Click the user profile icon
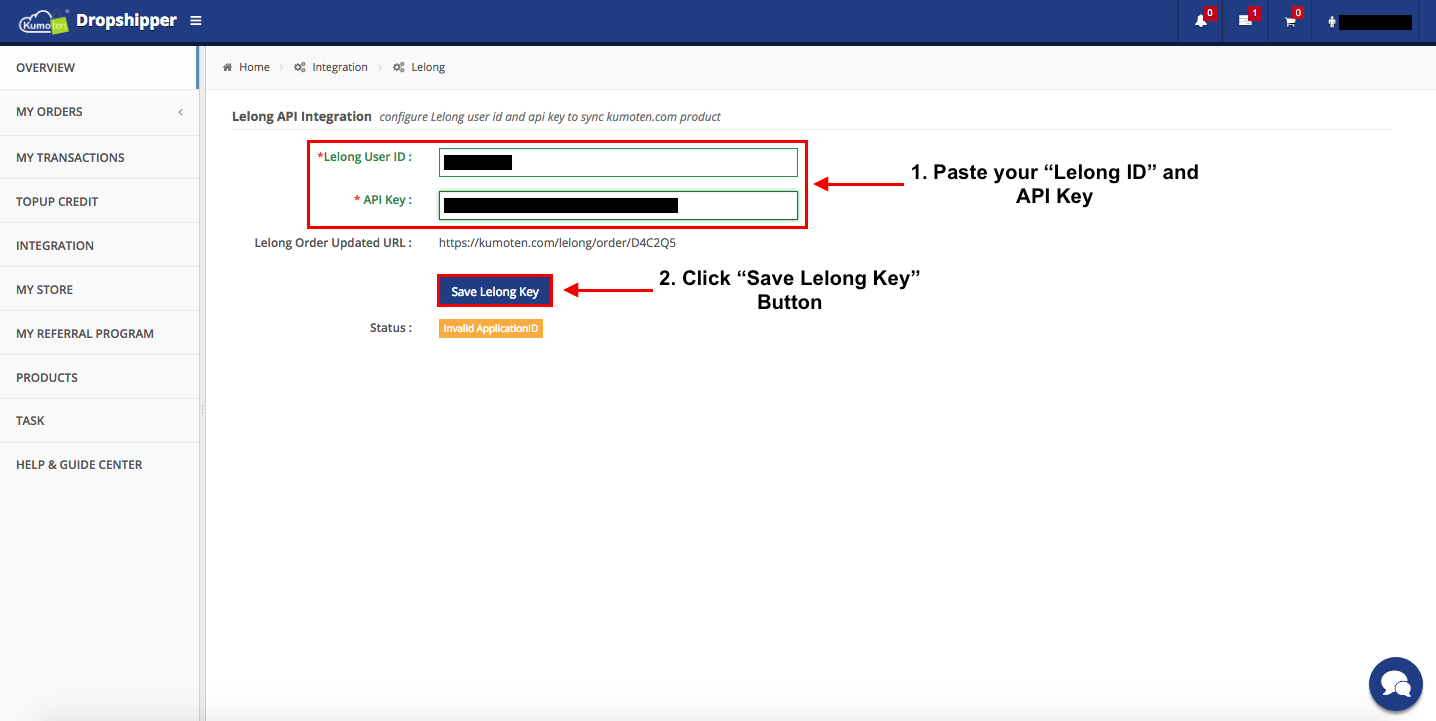 click(x=1332, y=22)
